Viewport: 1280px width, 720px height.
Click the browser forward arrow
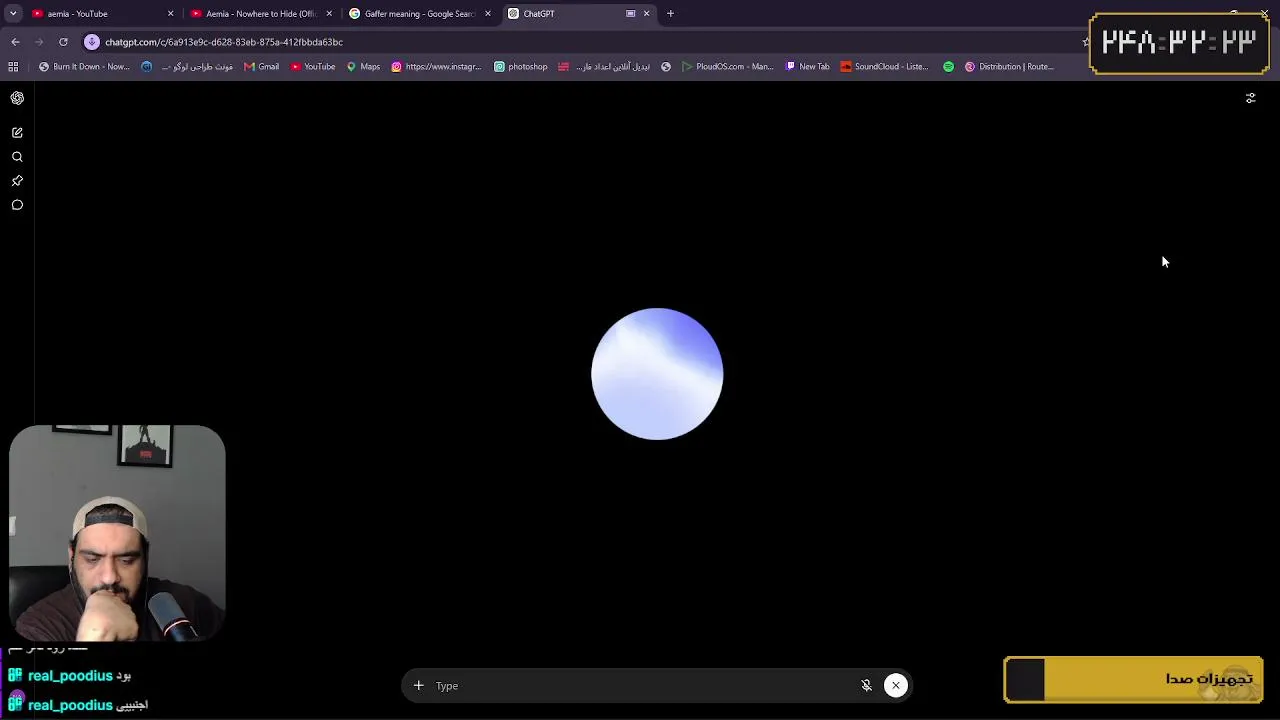click(39, 42)
